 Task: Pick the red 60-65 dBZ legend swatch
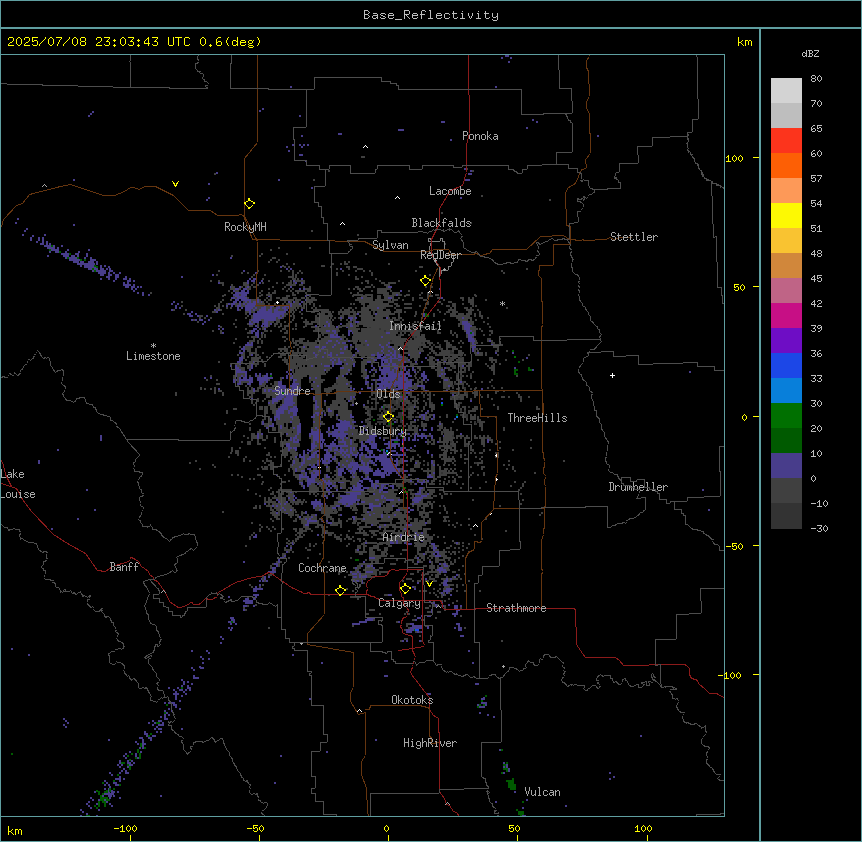[786, 141]
